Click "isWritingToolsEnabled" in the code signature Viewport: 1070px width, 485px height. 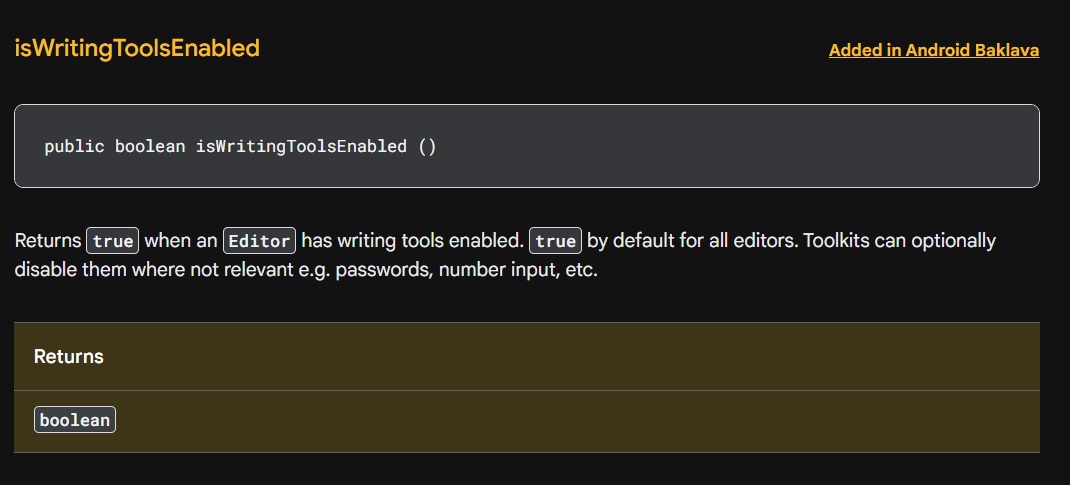point(301,147)
